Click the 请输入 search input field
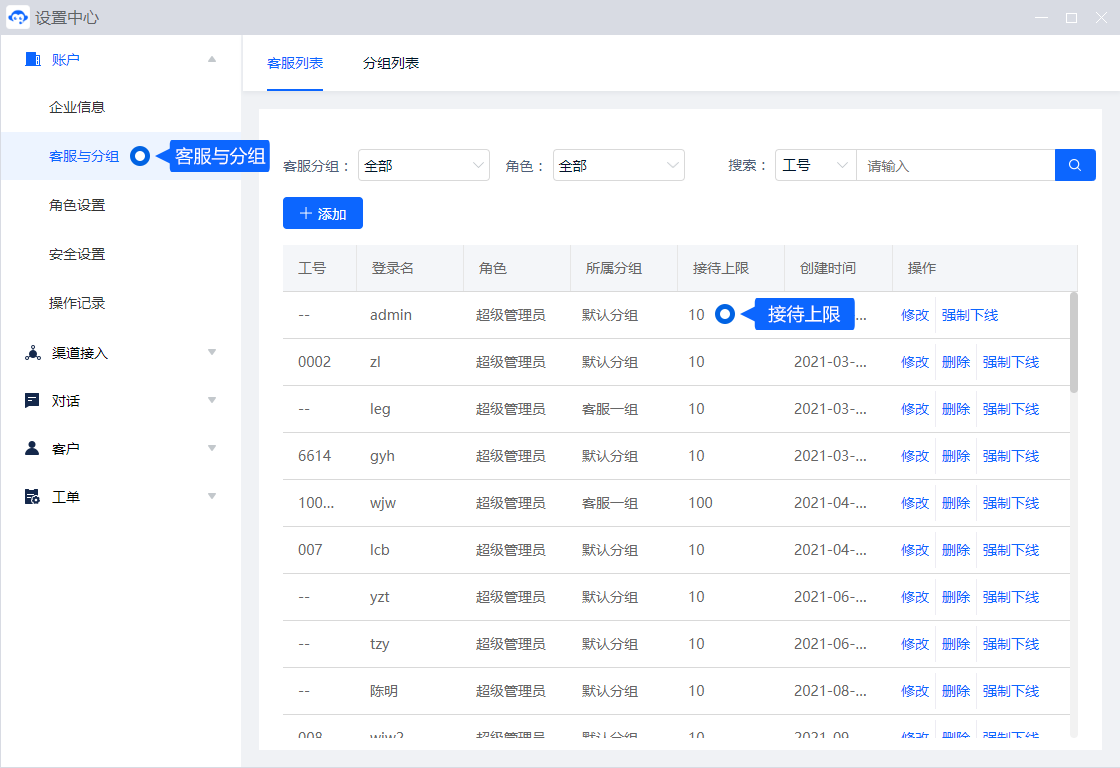 (x=956, y=165)
